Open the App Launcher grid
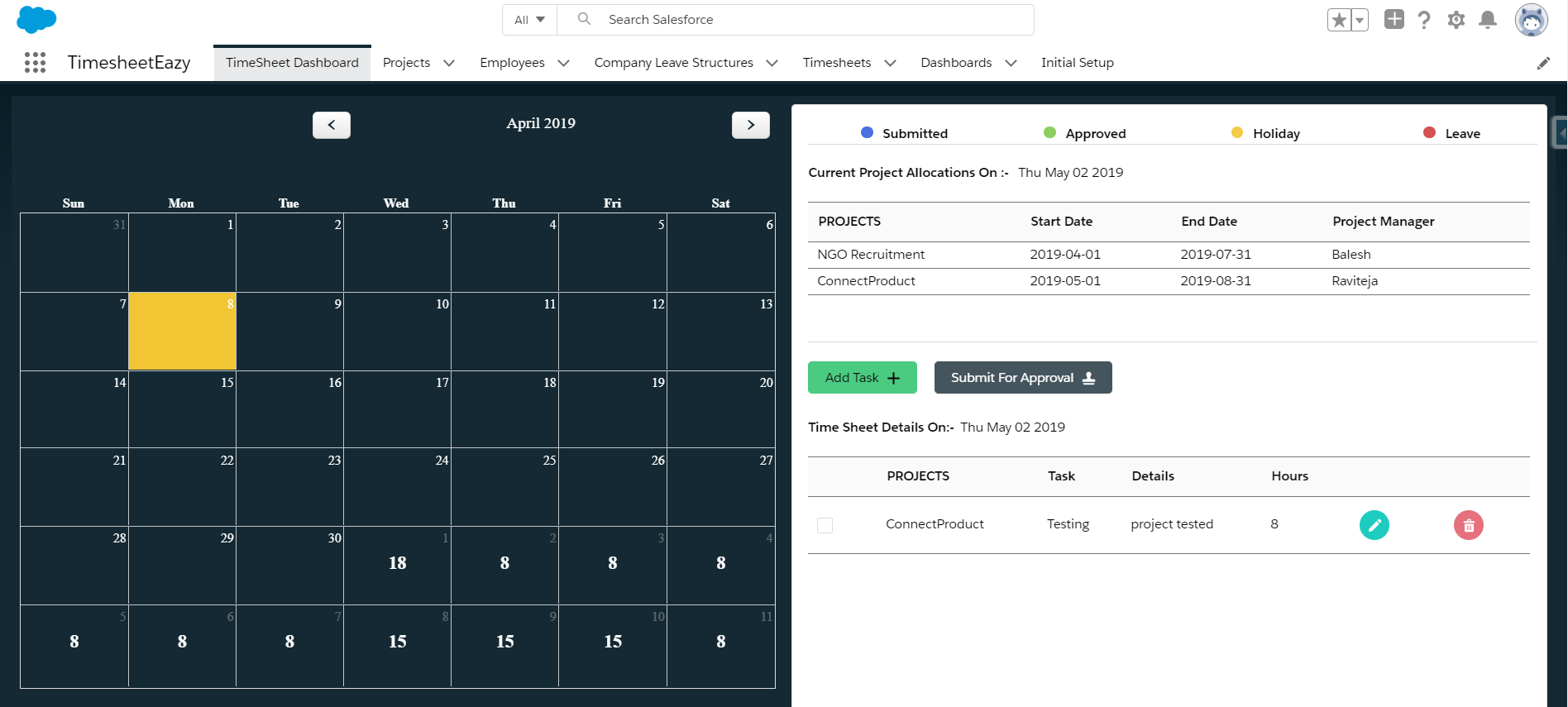The height and width of the screenshot is (707, 1568). 35,62
